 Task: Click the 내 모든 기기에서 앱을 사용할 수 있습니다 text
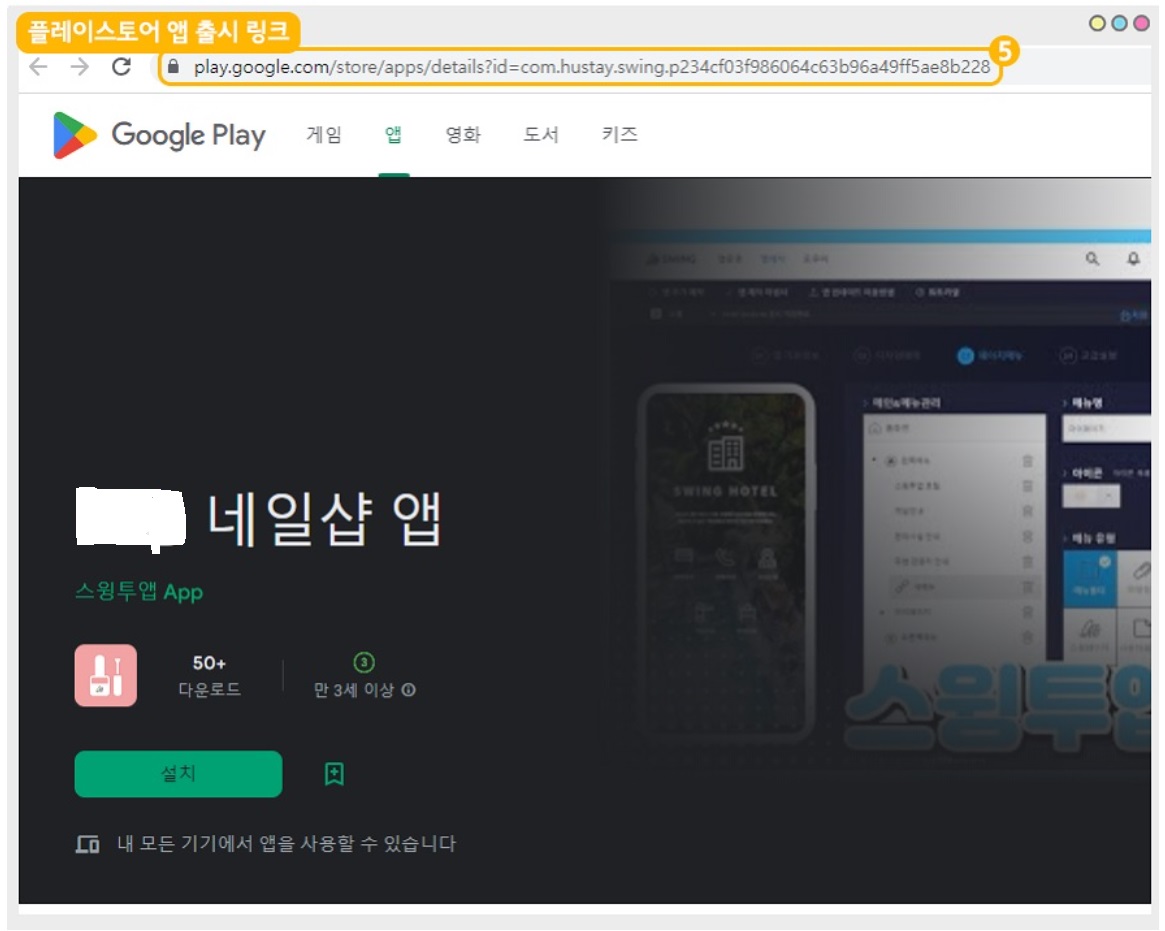tap(287, 844)
